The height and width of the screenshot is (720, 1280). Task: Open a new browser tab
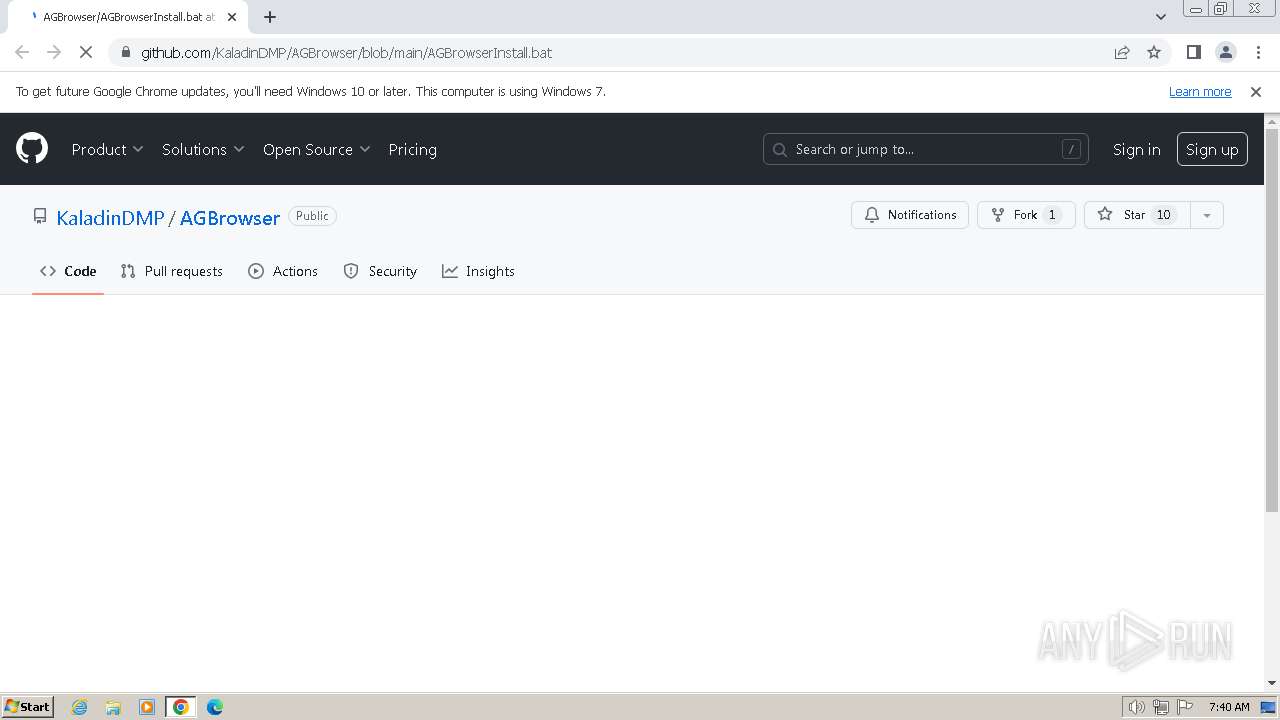point(270,17)
